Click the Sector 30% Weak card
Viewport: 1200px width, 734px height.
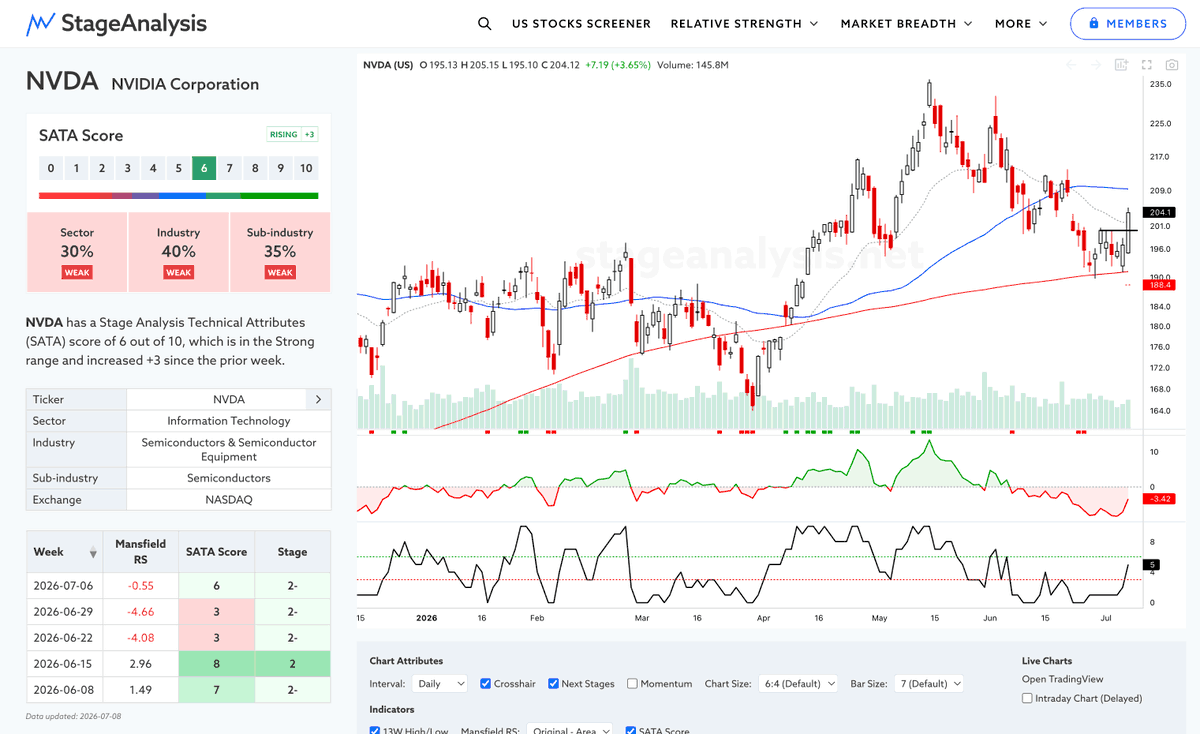tap(77, 252)
